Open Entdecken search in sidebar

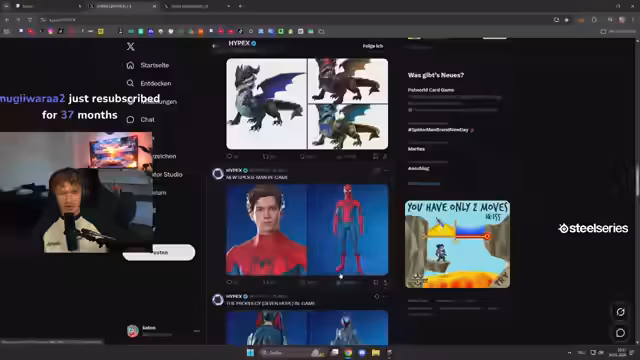149,83
